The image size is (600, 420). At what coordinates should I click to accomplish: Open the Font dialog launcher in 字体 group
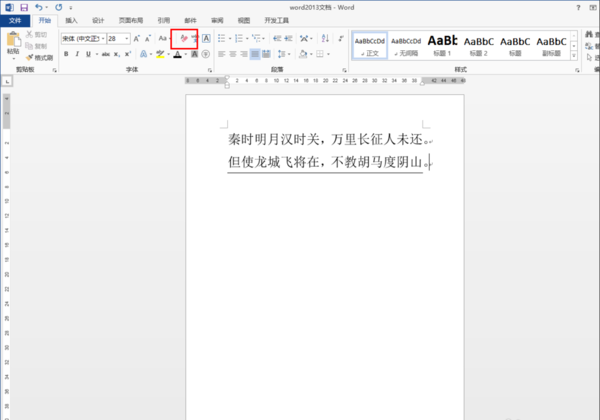(210, 70)
